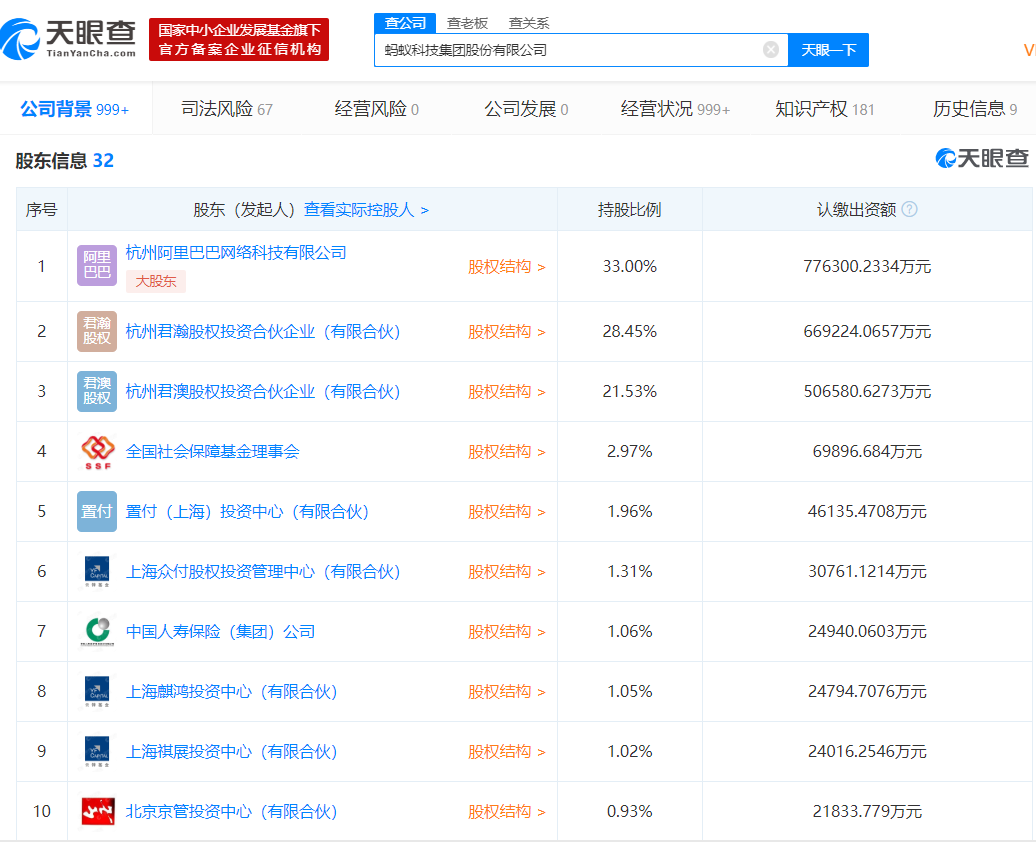
Task: Open 杭州君瀚股权投资合伙企业 company link
Action: pos(263,332)
